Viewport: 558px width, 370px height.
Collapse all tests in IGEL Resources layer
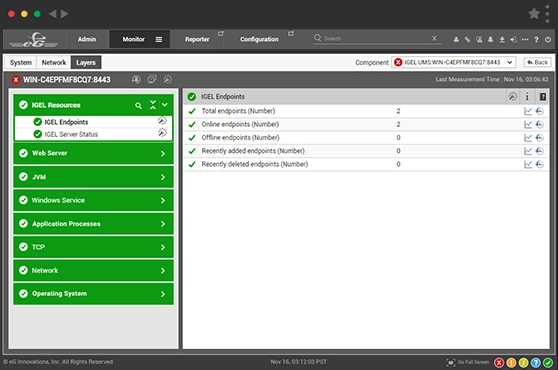153,105
